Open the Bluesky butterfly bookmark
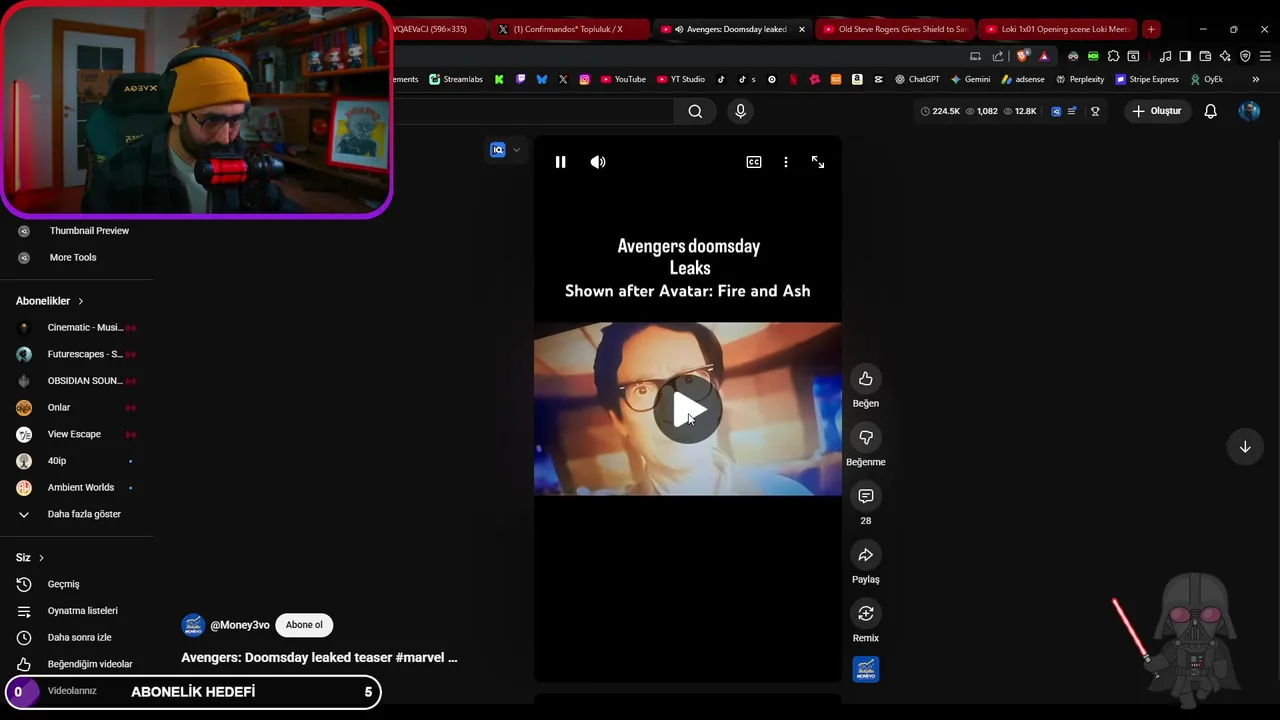Screen dimensions: 1280x720 [x=541, y=79]
